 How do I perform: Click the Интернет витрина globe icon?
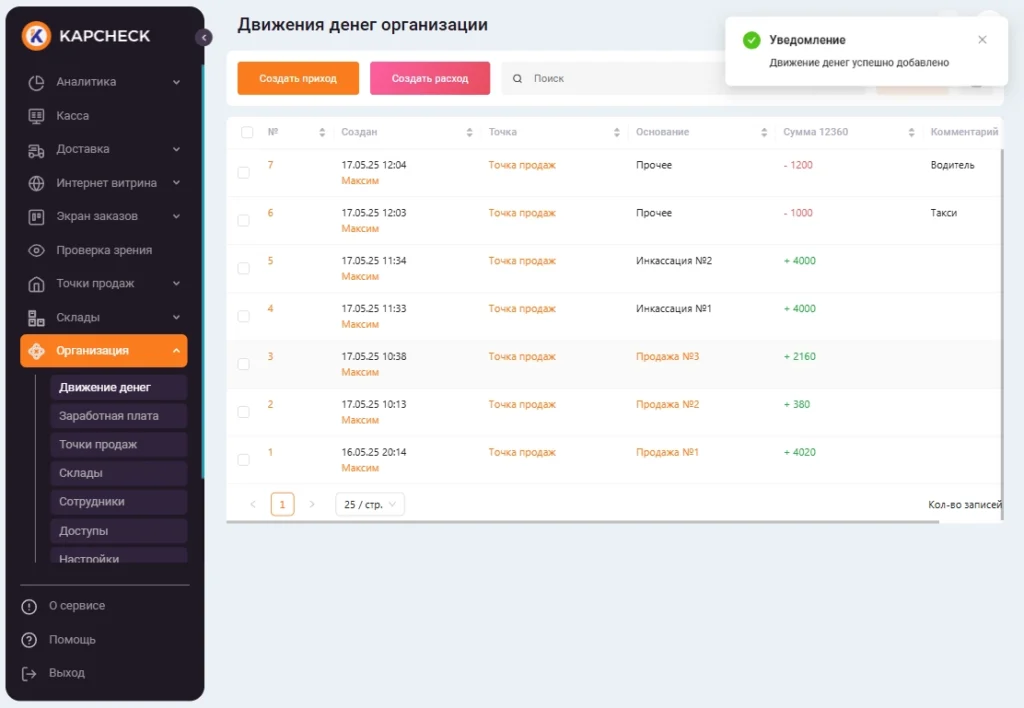point(36,183)
